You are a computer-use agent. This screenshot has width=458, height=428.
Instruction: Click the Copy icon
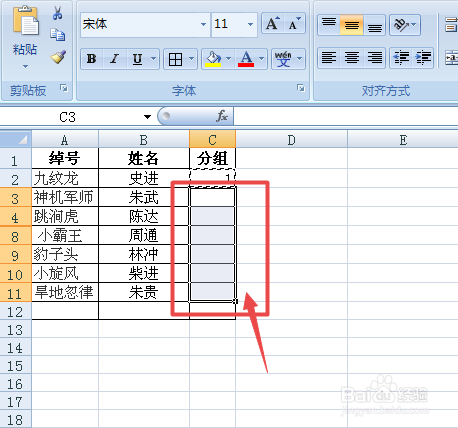click(57, 35)
